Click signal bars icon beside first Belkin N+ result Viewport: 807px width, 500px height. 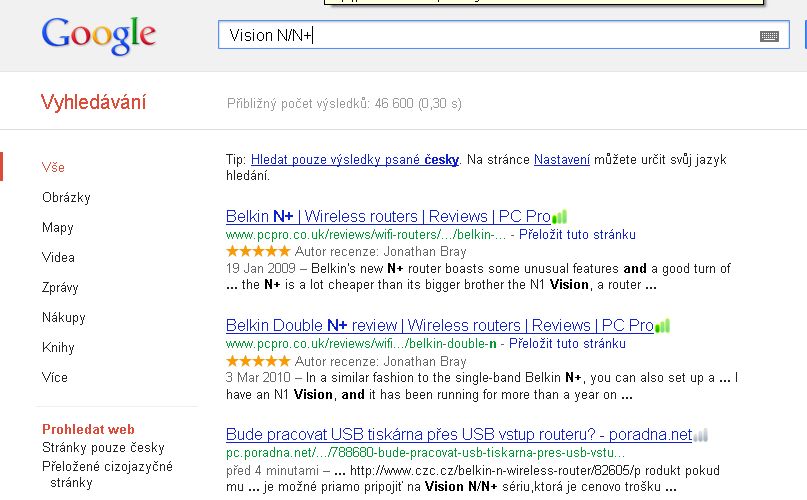click(x=560, y=216)
